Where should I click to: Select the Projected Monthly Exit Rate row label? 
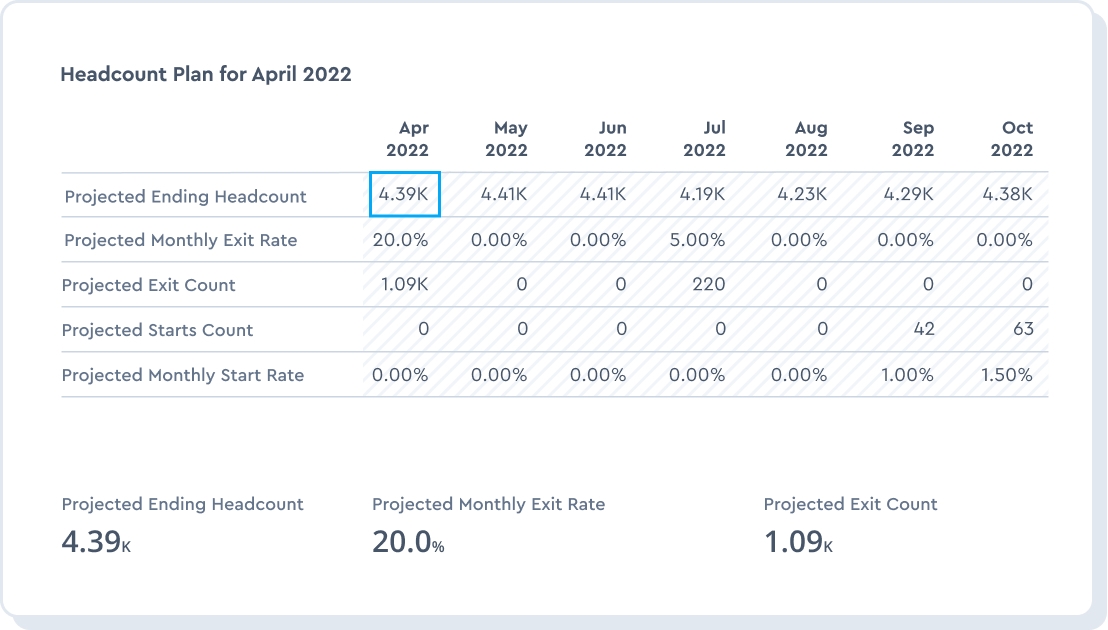[x=180, y=240]
